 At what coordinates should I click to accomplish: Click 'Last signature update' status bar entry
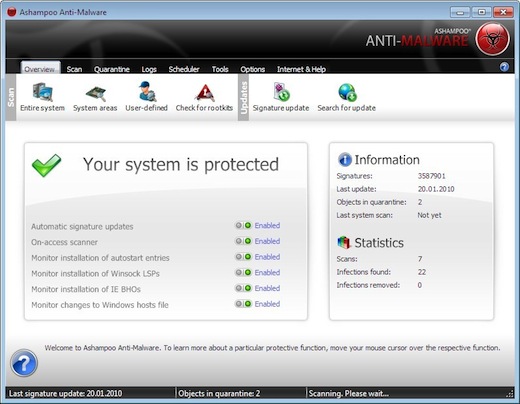(65, 394)
